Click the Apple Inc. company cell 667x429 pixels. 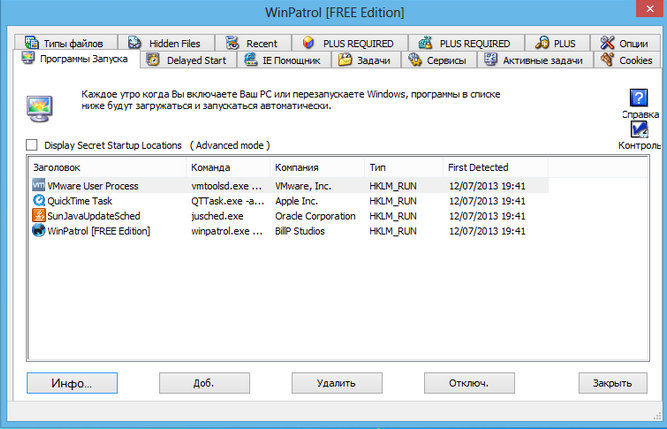pyautogui.click(x=296, y=201)
